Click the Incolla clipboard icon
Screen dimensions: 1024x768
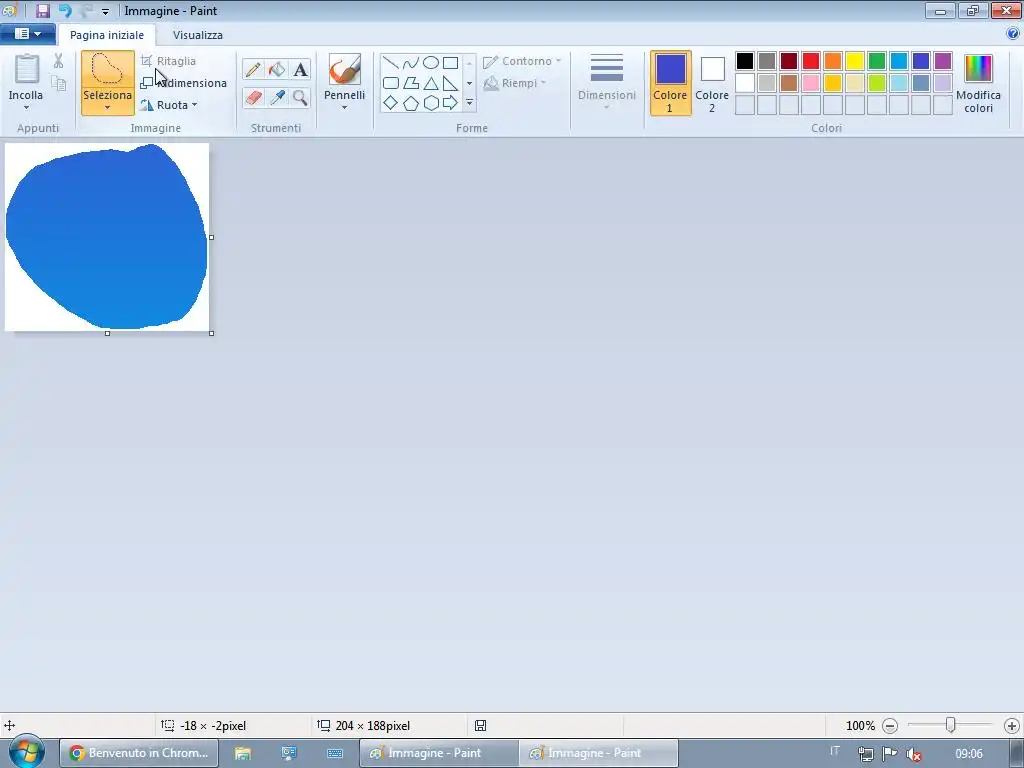tap(27, 69)
